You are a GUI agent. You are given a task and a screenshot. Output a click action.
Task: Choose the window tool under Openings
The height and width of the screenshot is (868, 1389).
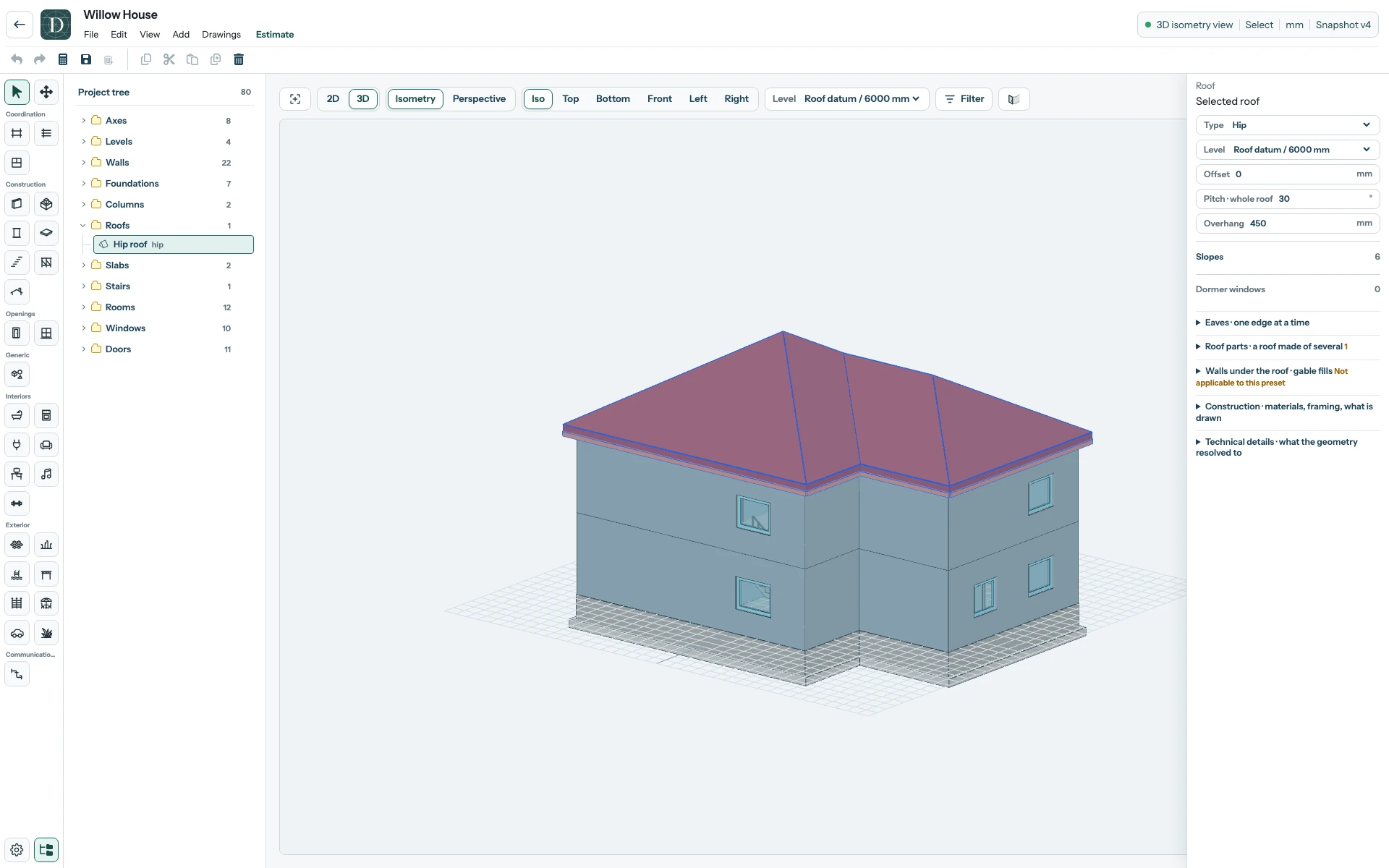[46, 333]
